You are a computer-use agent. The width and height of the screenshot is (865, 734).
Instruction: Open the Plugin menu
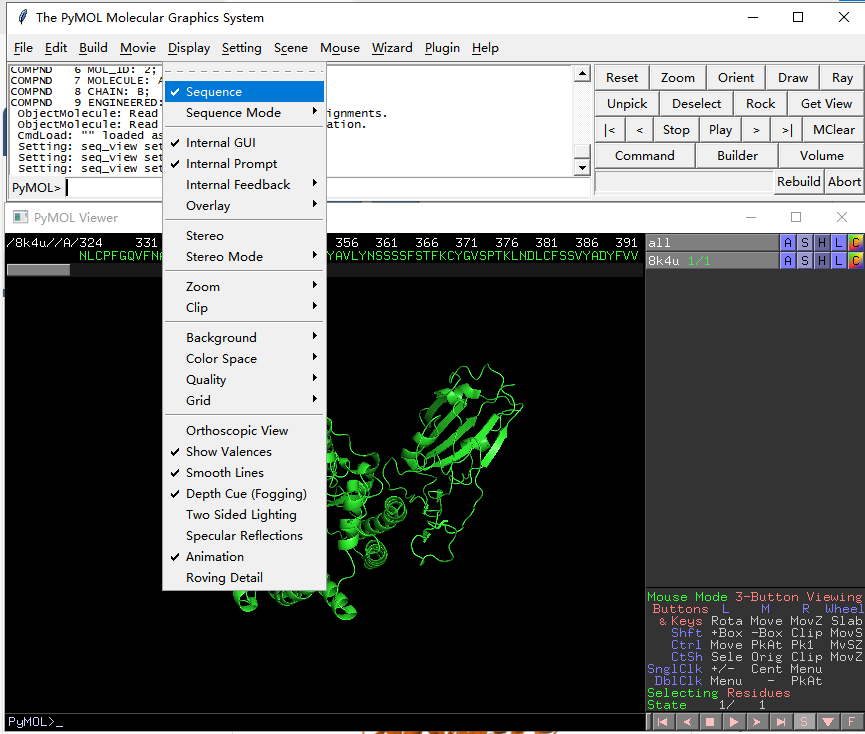point(442,48)
